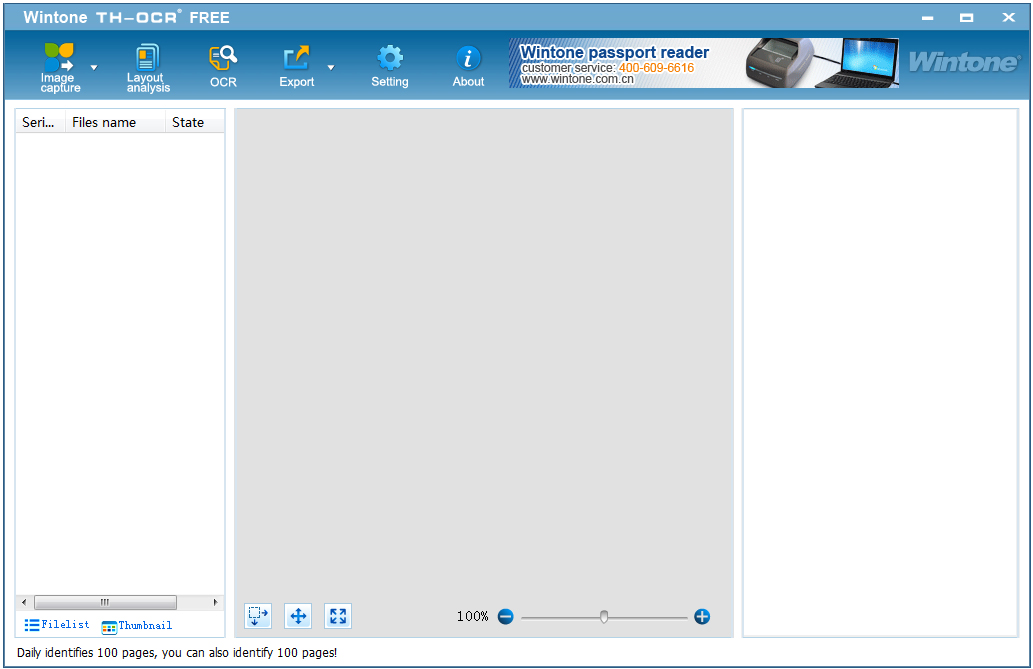Select the Image capture tool
The height and width of the screenshot is (669, 1033).
[59, 63]
